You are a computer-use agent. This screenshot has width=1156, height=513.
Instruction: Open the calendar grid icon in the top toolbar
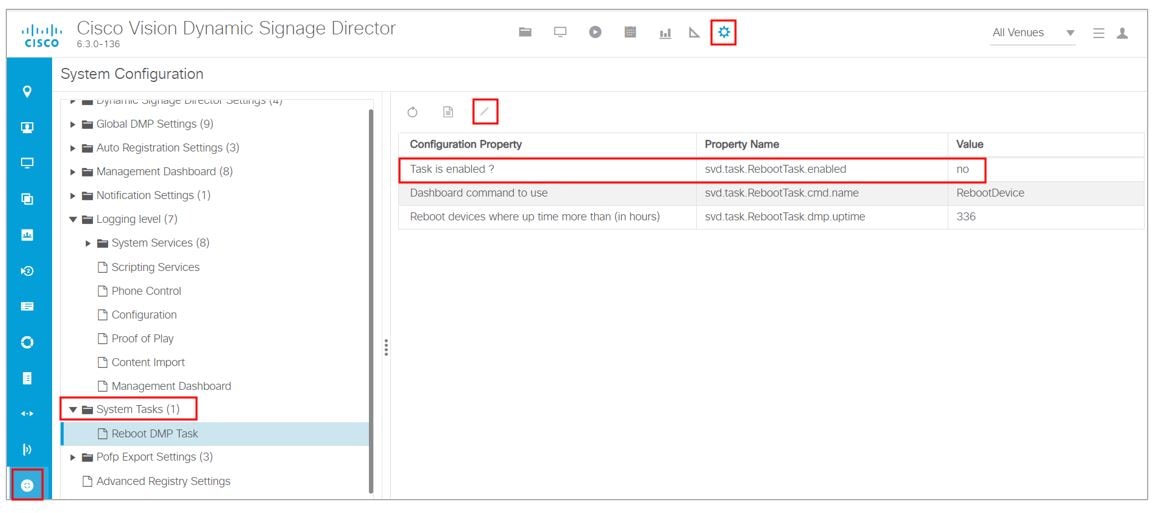point(630,32)
